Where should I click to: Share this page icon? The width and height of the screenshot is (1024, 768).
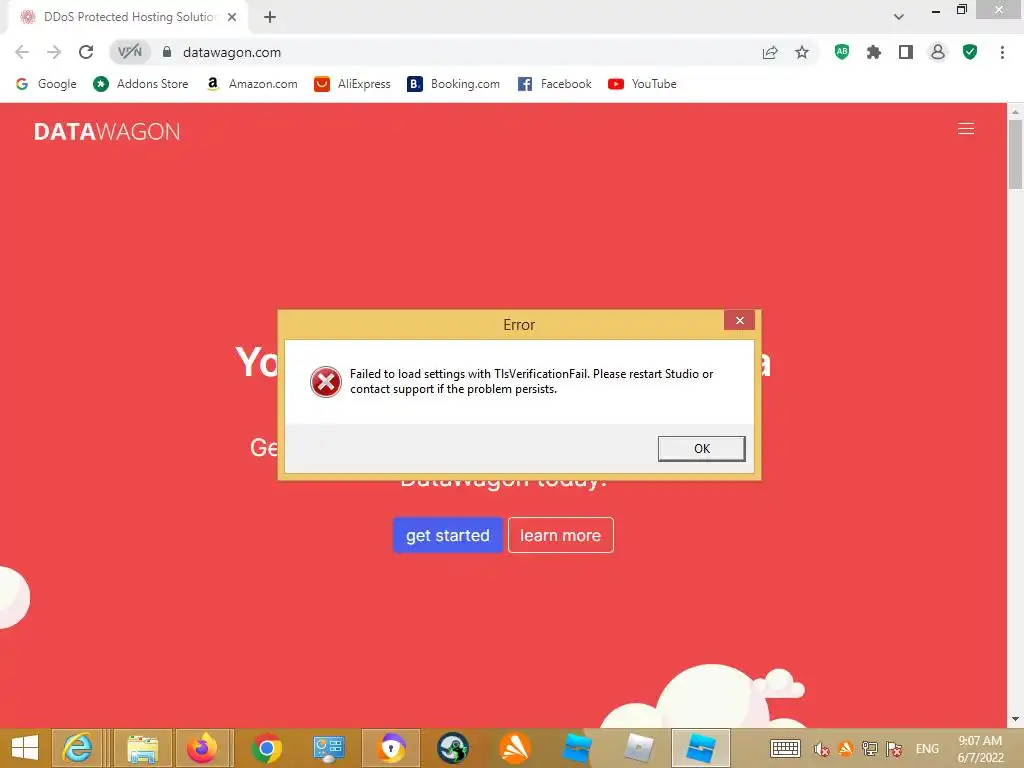[770, 52]
